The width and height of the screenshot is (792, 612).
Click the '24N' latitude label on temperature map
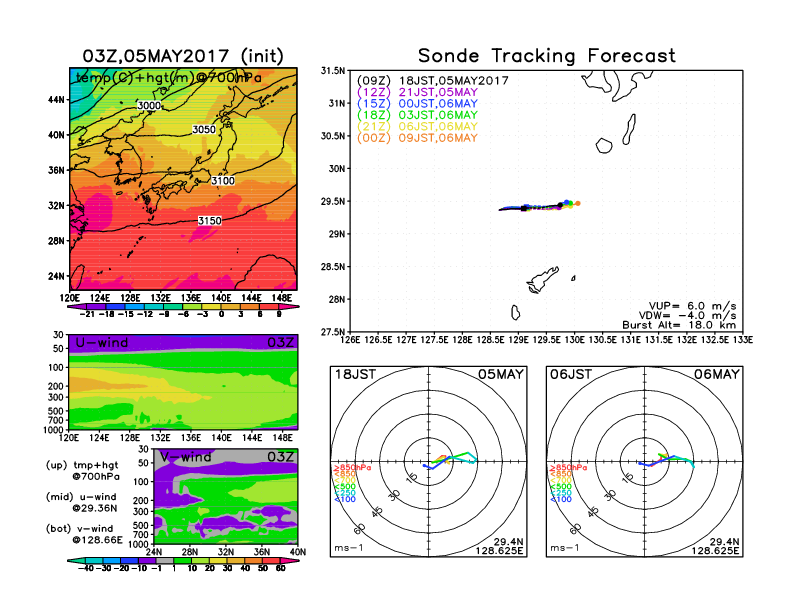coord(57,276)
